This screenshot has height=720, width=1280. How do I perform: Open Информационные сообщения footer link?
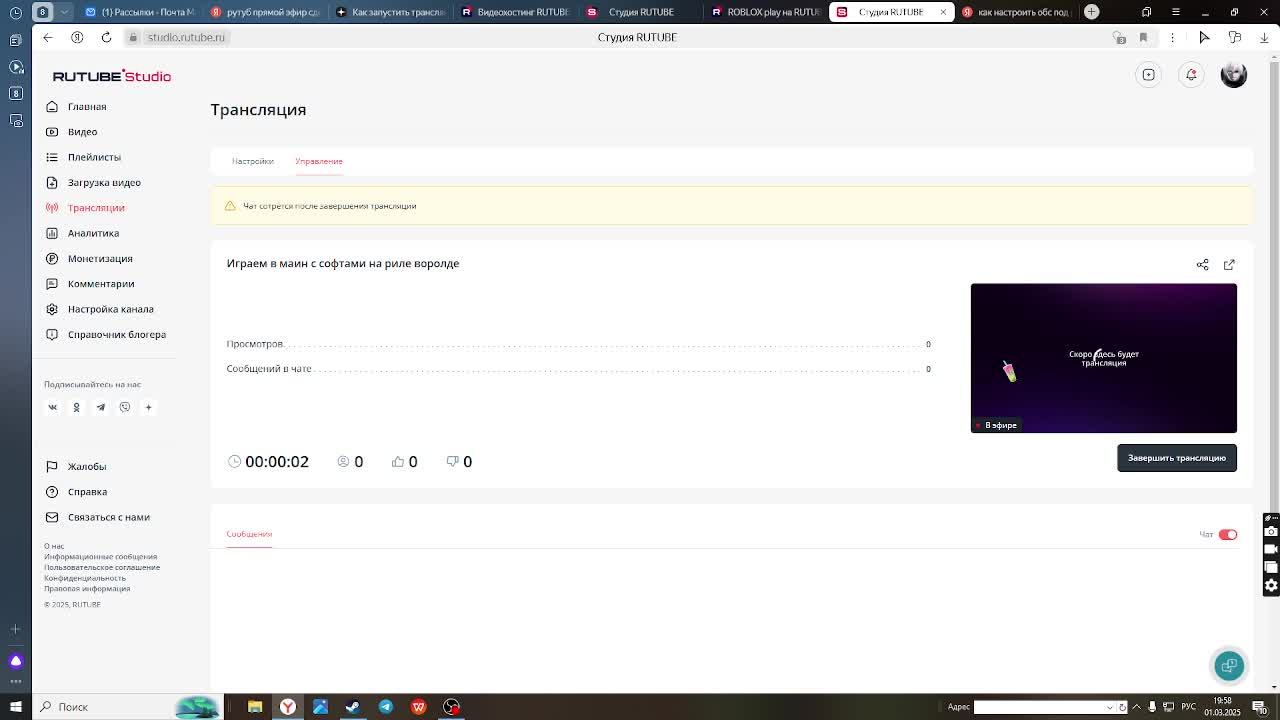(100, 557)
